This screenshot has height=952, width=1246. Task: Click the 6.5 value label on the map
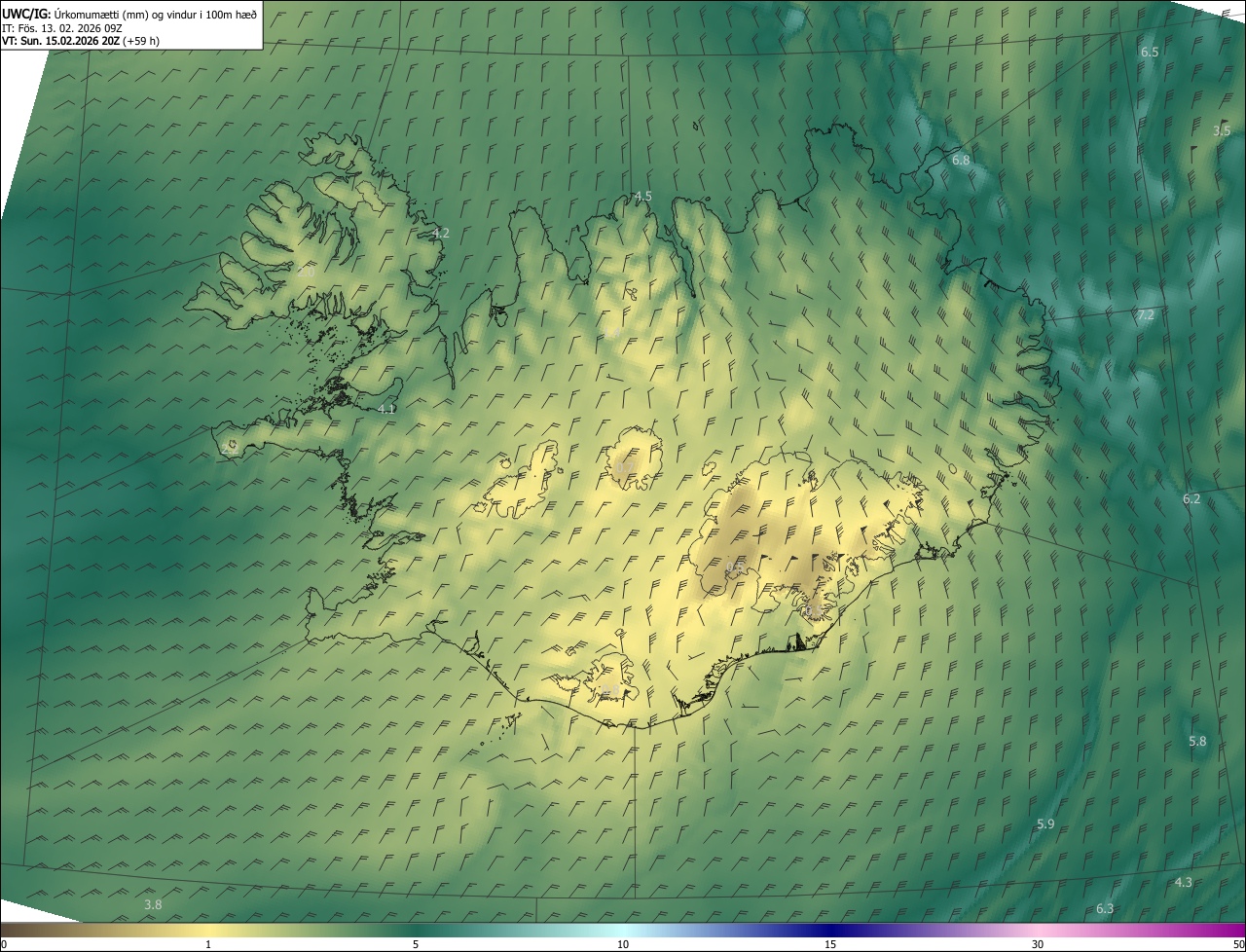(1150, 52)
